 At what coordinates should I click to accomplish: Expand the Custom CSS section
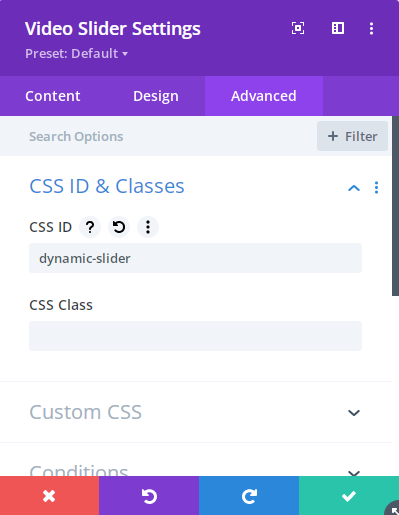click(x=354, y=413)
